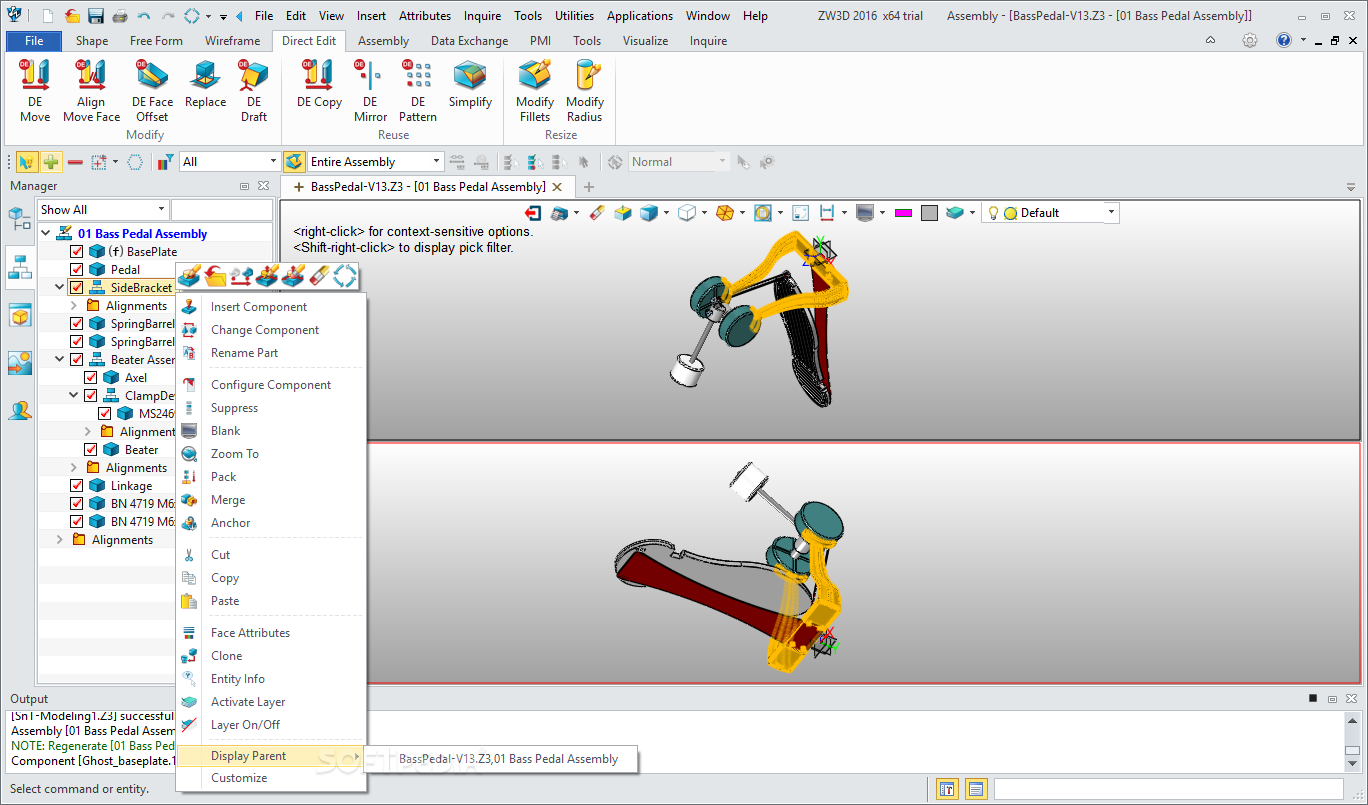The height and width of the screenshot is (805, 1368).
Task: Open the Settings gear icon
Action: (1250, 41)
